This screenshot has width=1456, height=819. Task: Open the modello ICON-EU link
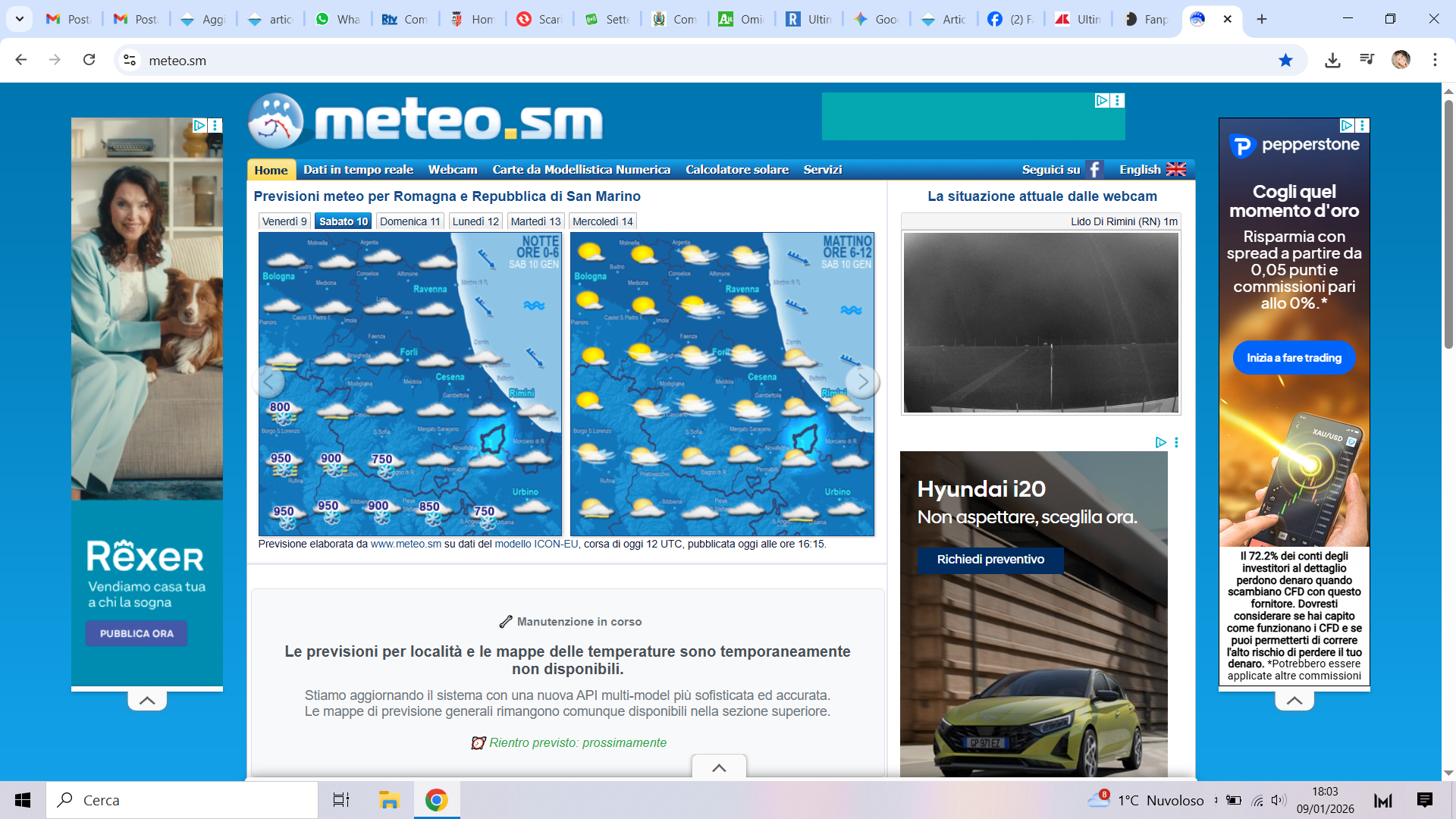(536, 544)
